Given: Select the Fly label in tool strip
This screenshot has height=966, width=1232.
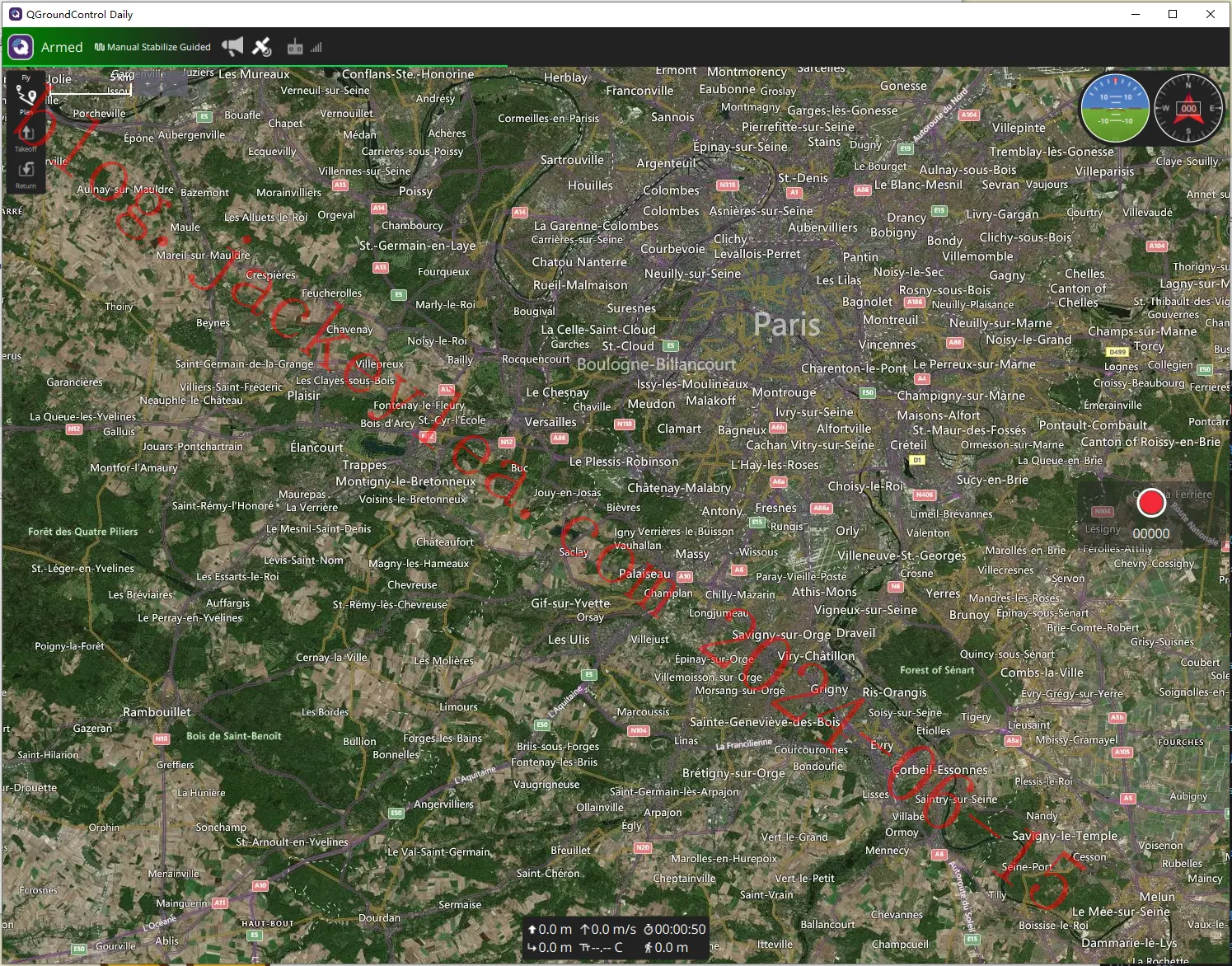Looking at the screenshot, I should point(26,77).
